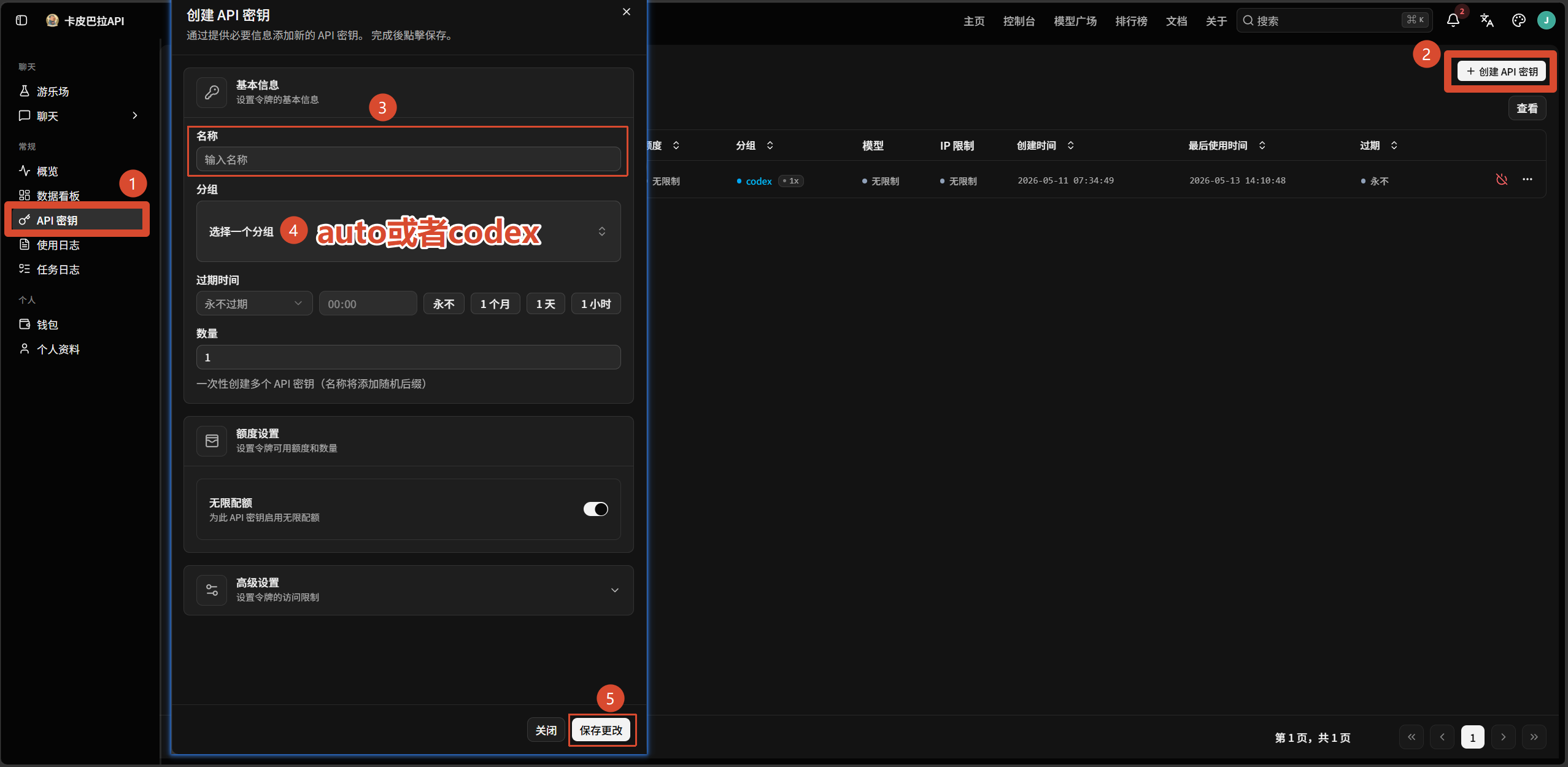Expand the 高级设置 section chevron

coord(614,590)
